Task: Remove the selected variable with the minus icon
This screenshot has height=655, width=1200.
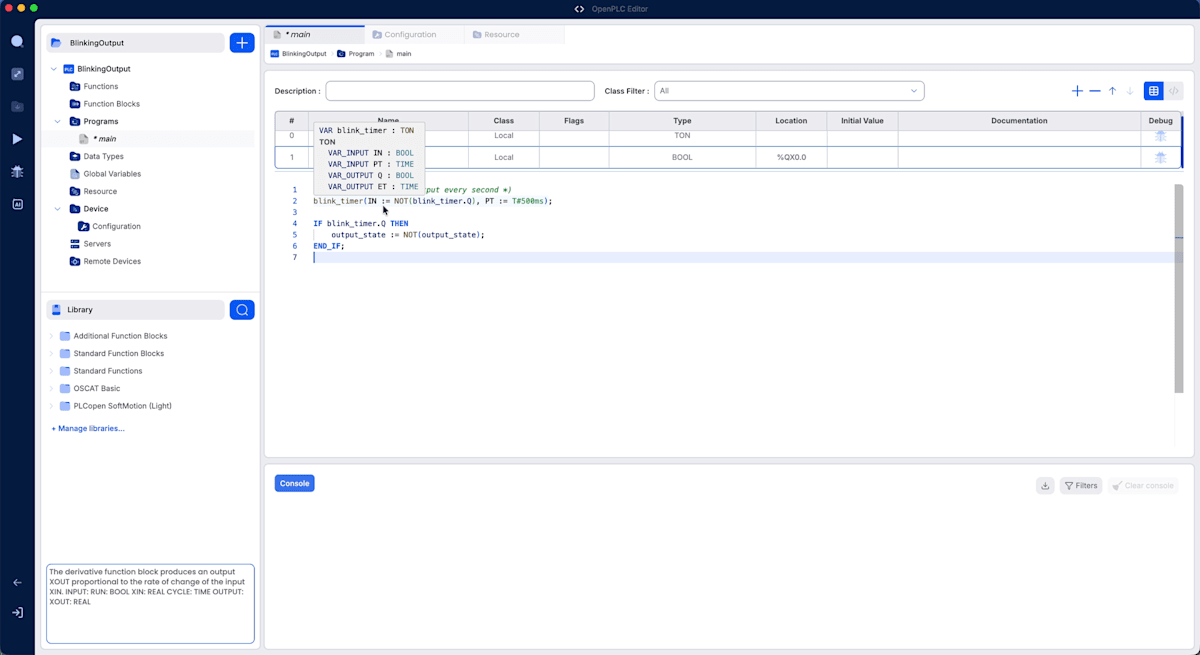Action: click(x=1095, y=91)
